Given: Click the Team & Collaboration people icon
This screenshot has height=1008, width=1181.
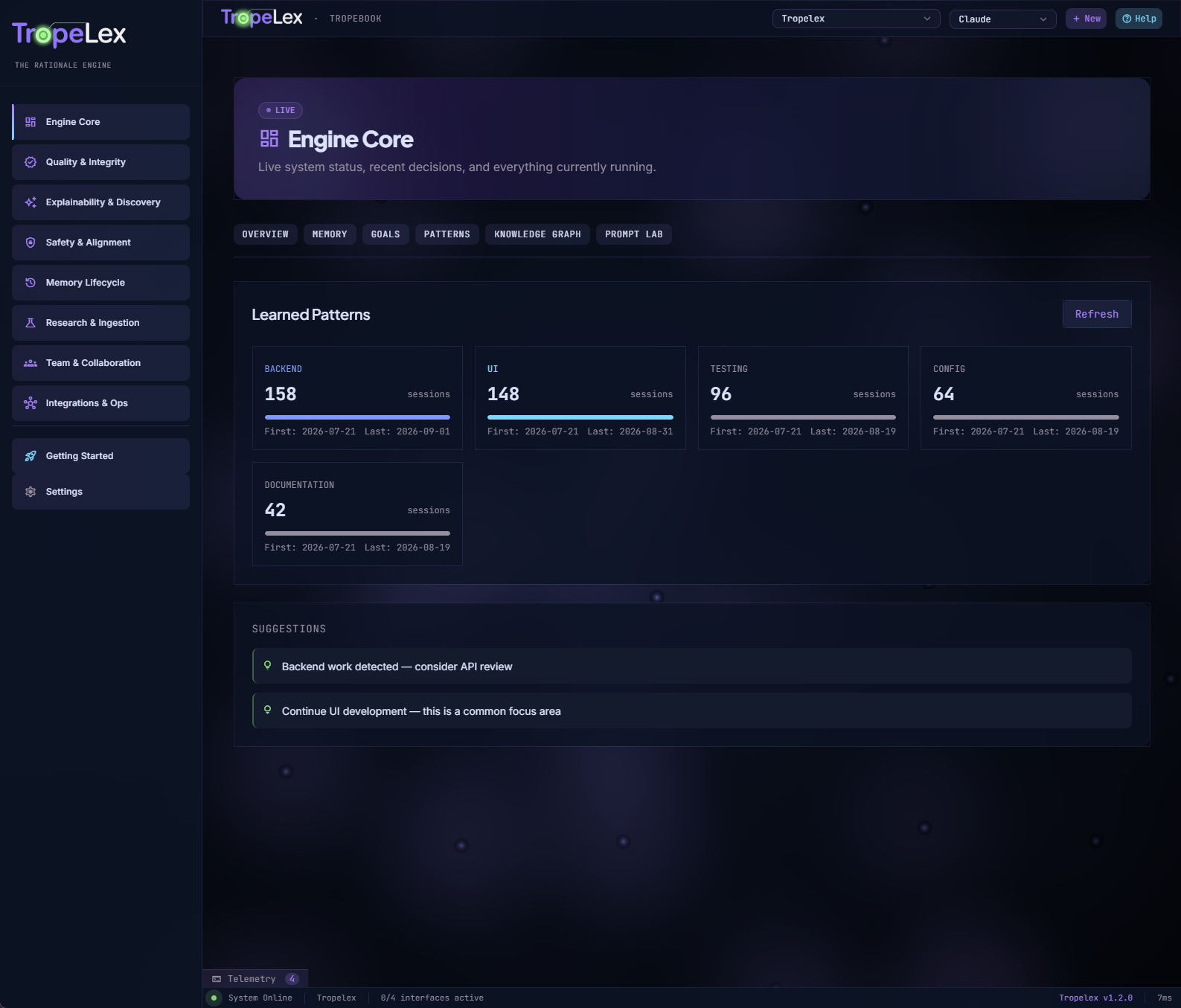Looking at the screenshot, I should [31, 363].
